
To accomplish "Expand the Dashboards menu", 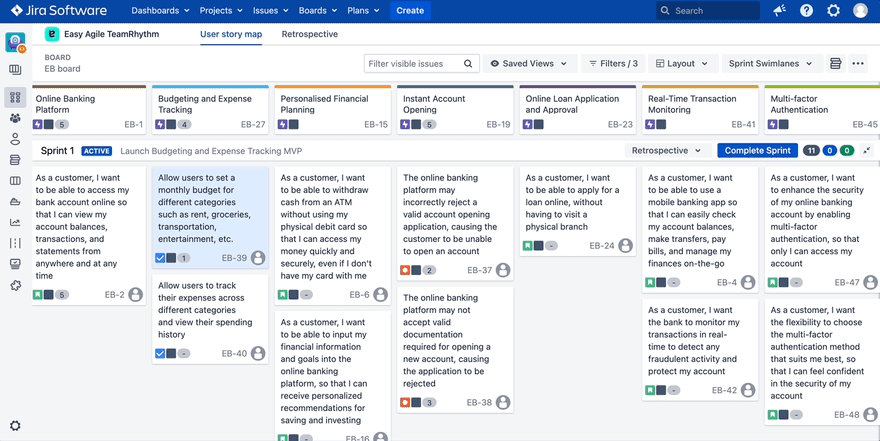I will (161, 11).
